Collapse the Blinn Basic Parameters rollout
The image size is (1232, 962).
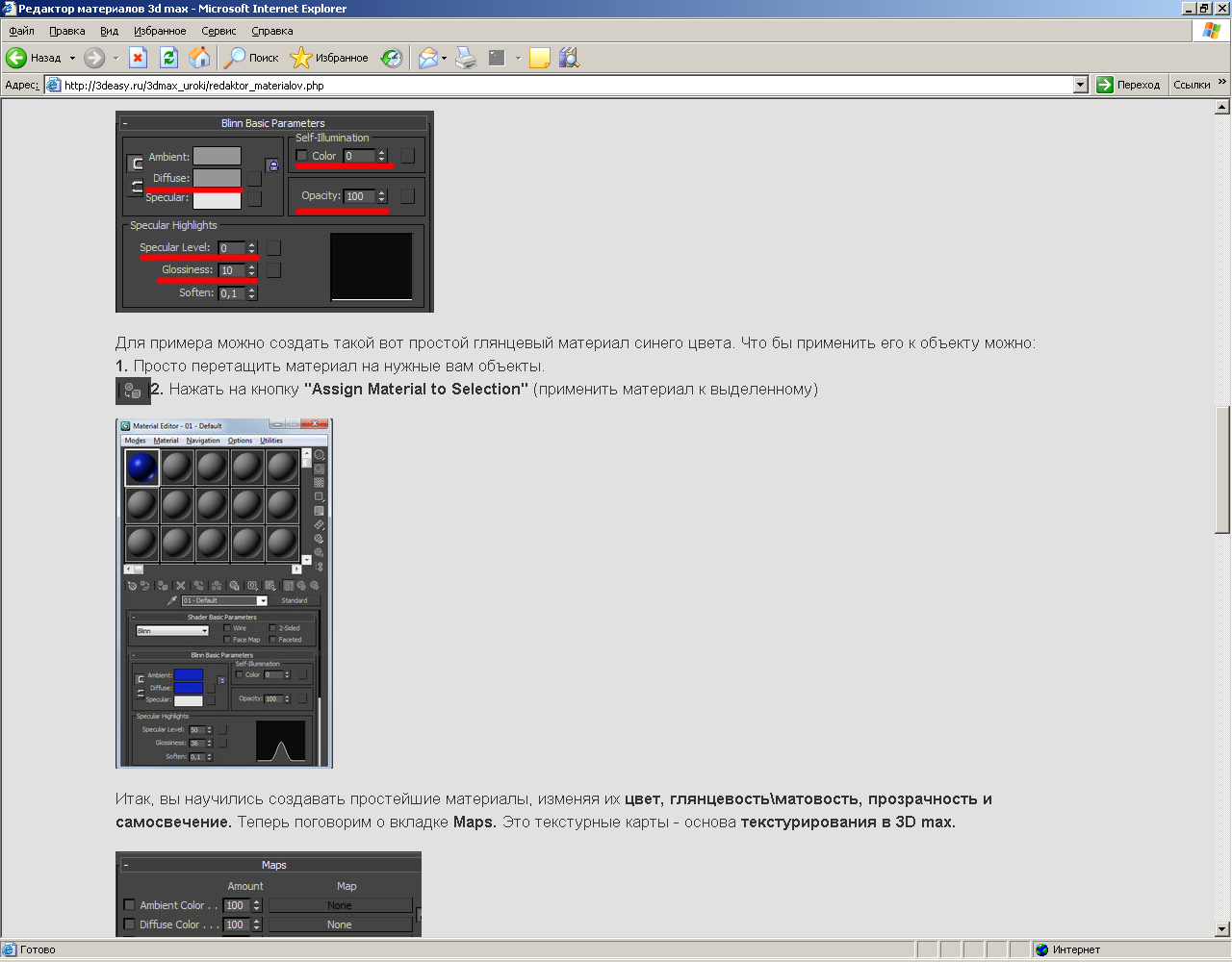[125, 123]
